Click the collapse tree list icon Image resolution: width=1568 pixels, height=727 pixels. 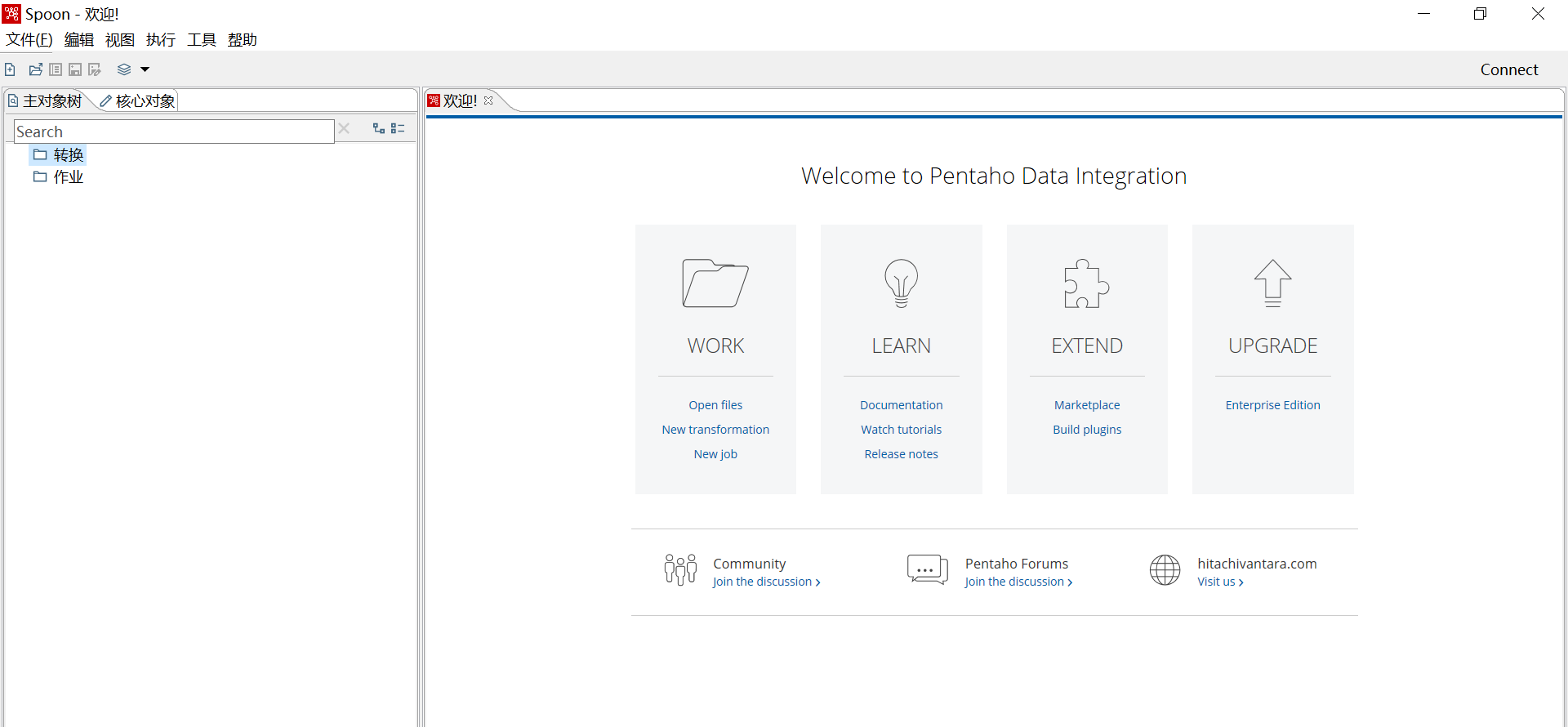click(398, 128)
